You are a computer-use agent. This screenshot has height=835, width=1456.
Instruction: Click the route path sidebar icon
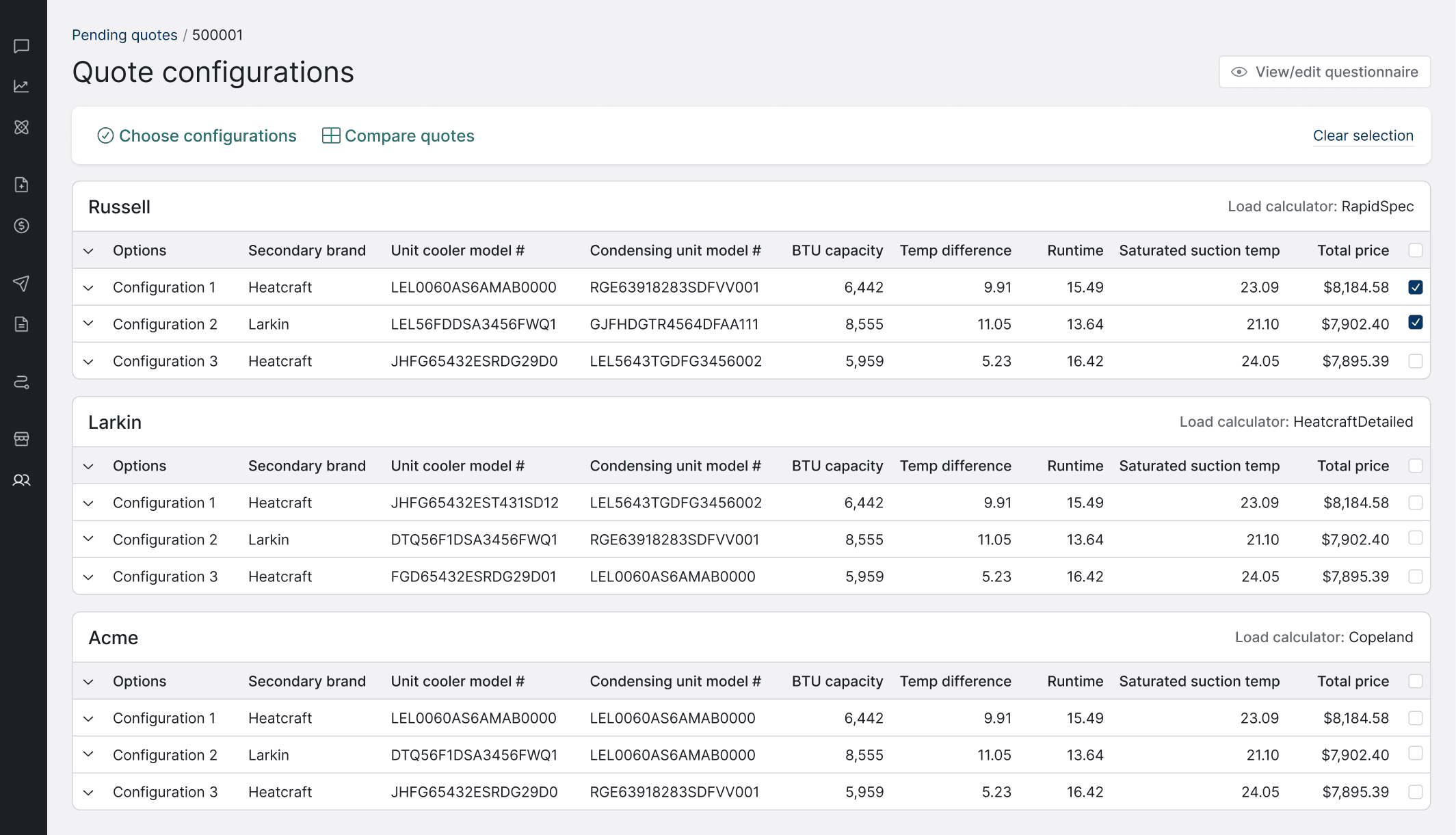click(x=21, y=382)
